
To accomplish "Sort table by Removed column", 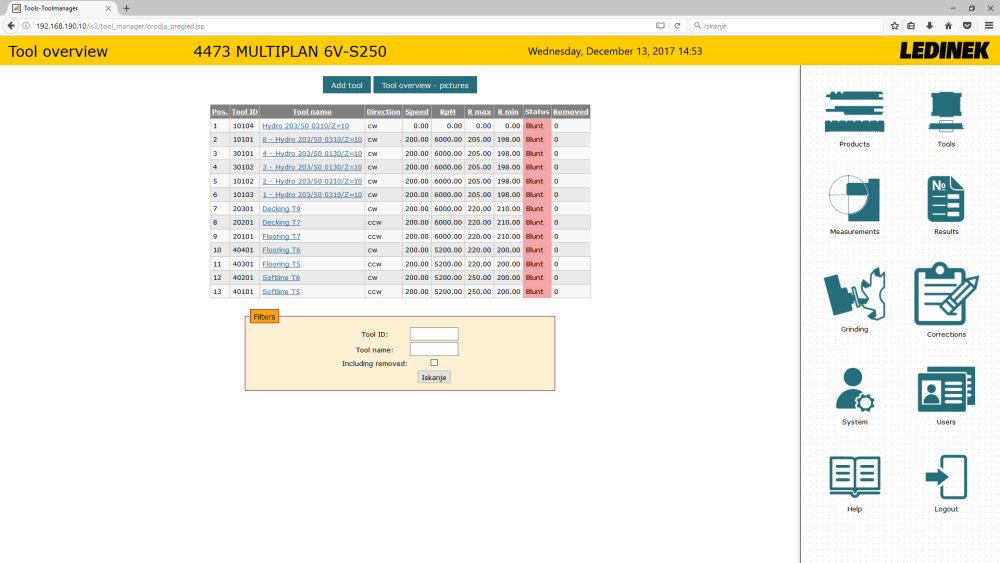I will pos(570,112).
